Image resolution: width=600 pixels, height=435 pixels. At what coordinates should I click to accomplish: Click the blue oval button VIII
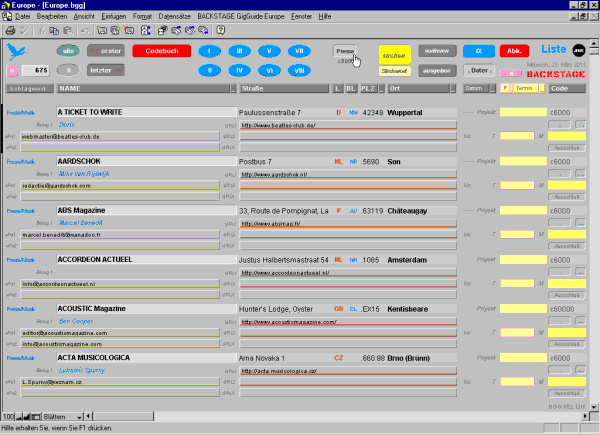299,70
